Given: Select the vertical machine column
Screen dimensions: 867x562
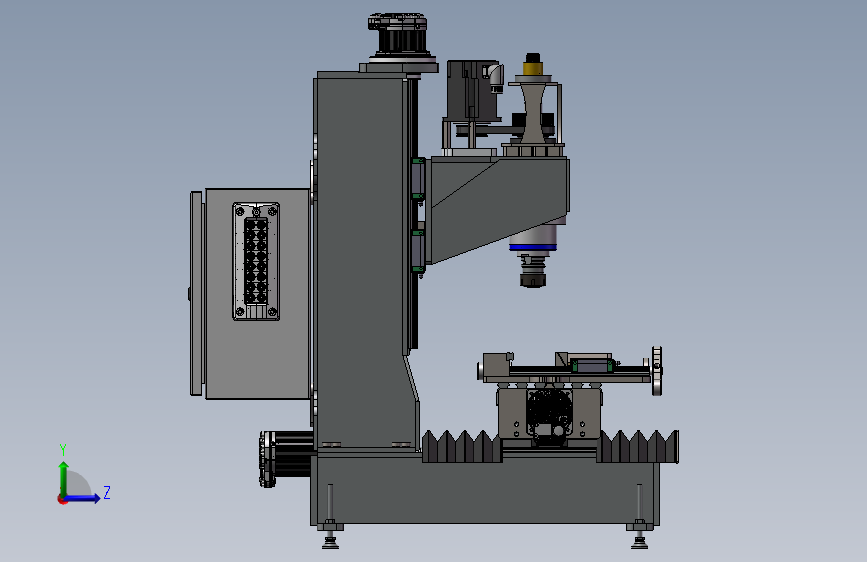Looking at the screenshot, I should click(361, 260).
